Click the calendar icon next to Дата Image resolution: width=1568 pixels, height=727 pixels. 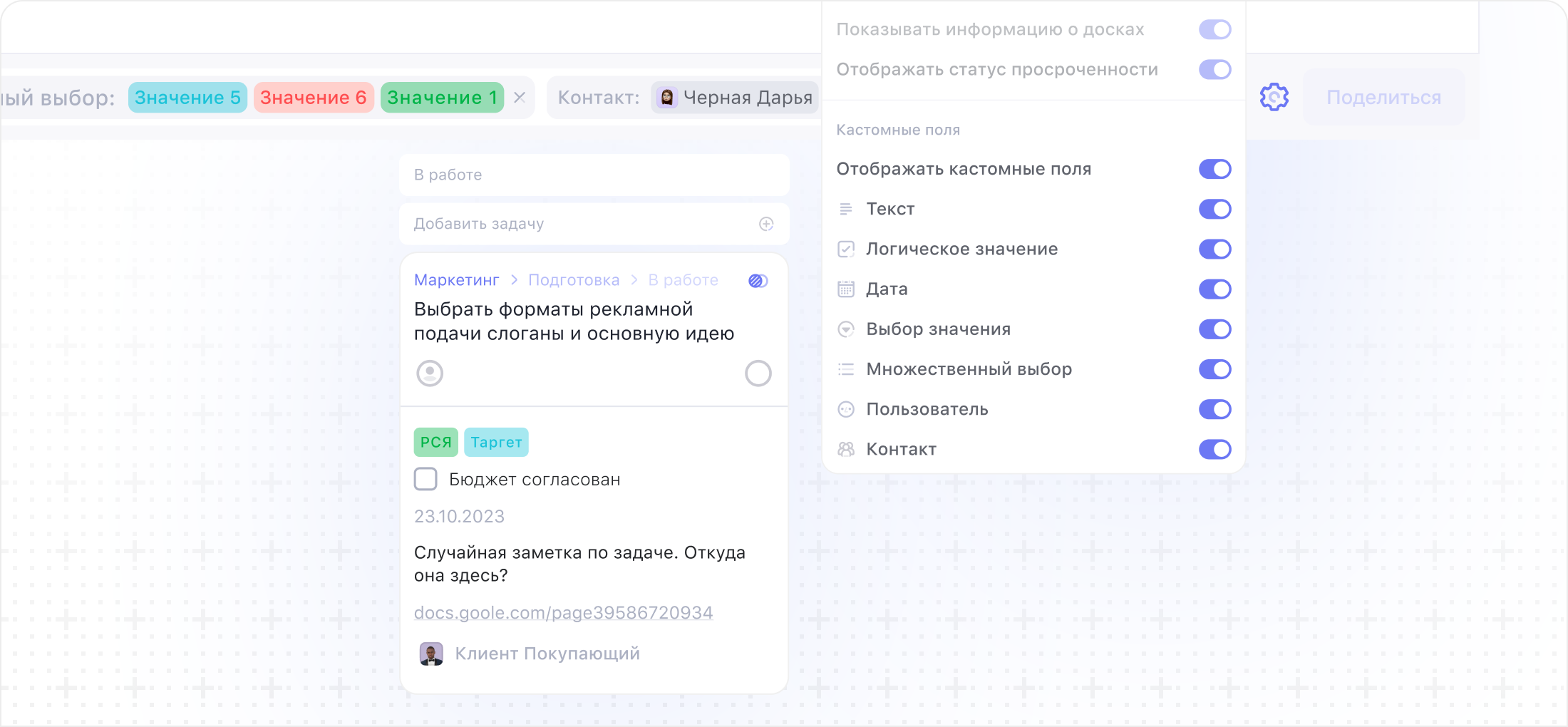click(x=846, y=289)
